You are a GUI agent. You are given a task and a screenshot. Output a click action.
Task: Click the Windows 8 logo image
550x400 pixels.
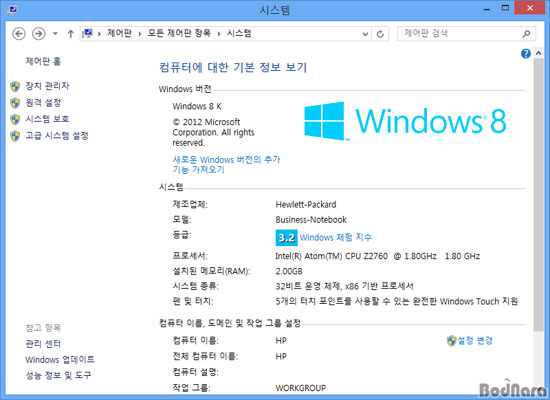(405, 121)
